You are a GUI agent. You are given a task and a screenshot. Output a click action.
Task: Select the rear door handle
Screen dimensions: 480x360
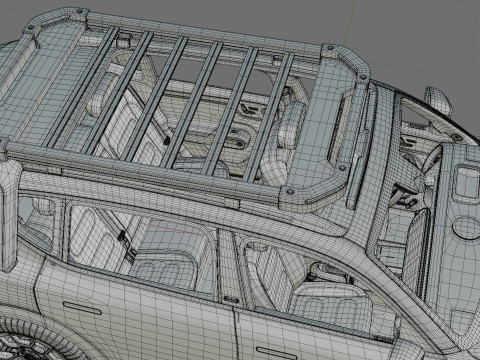82,308
